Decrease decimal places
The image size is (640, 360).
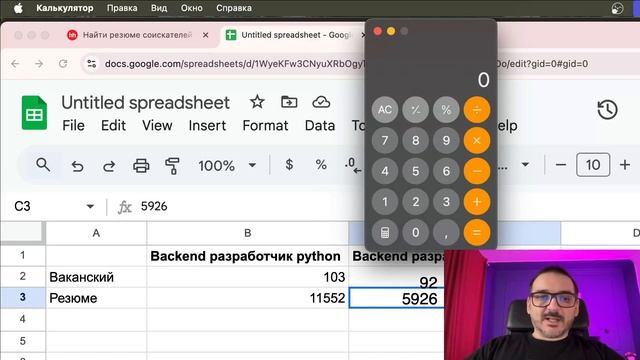click(353, 165)
